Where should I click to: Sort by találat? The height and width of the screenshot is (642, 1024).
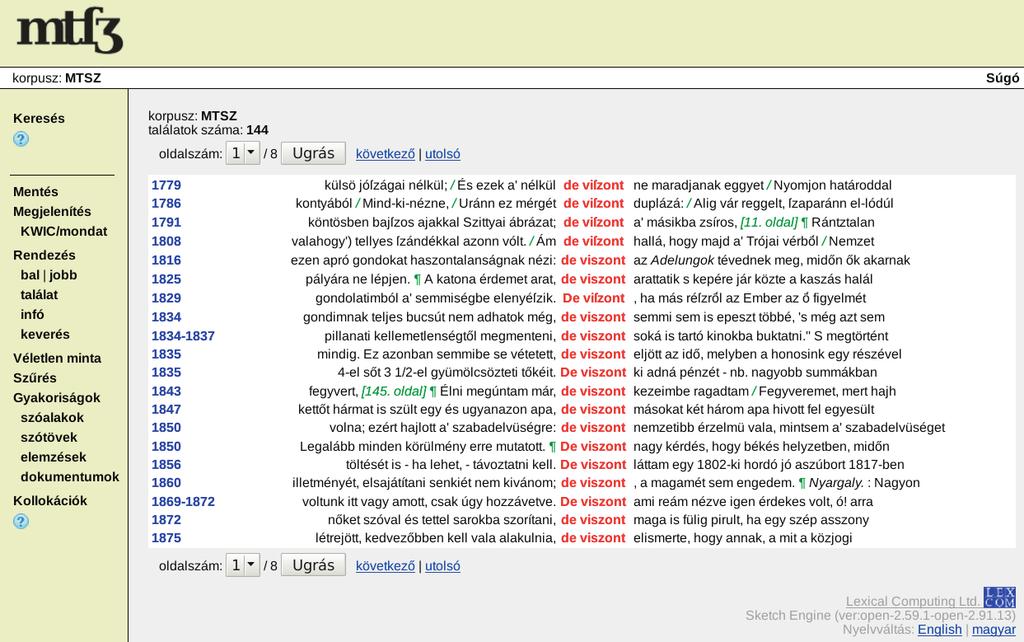(x=39, y=295)
